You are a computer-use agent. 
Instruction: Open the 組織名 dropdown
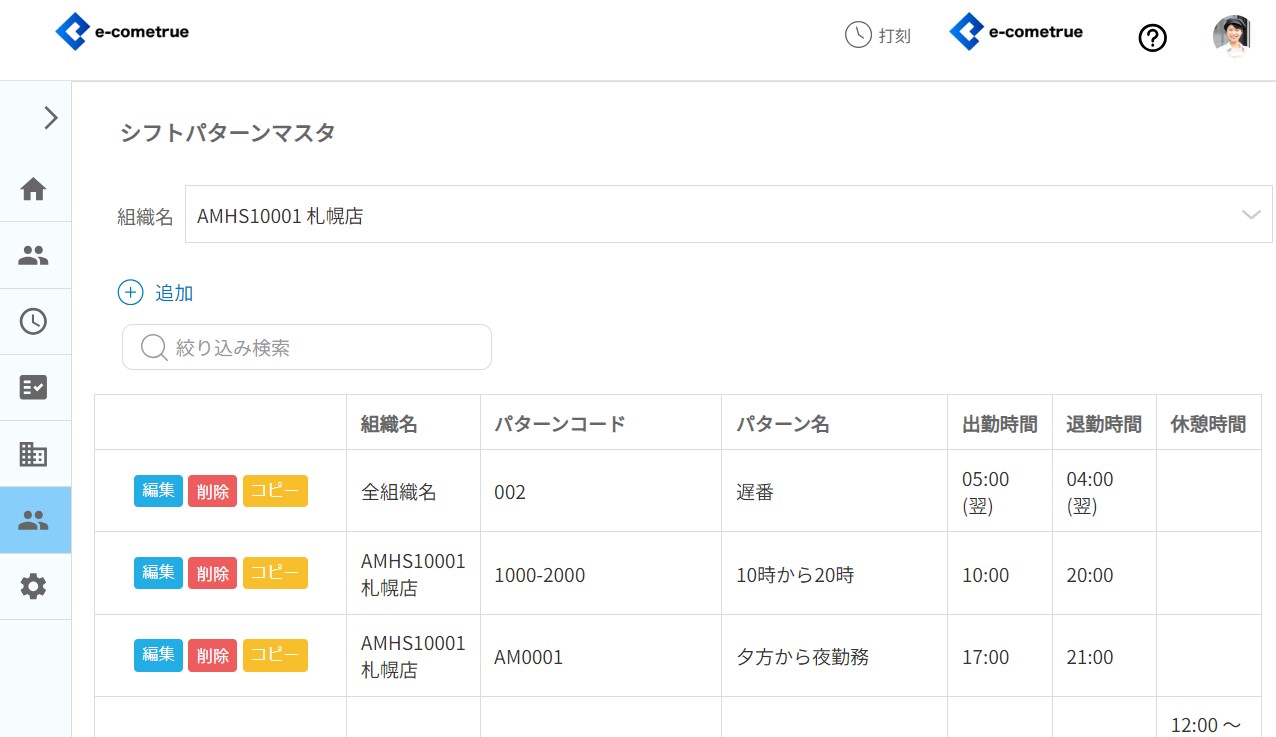[x=728, y=214]
